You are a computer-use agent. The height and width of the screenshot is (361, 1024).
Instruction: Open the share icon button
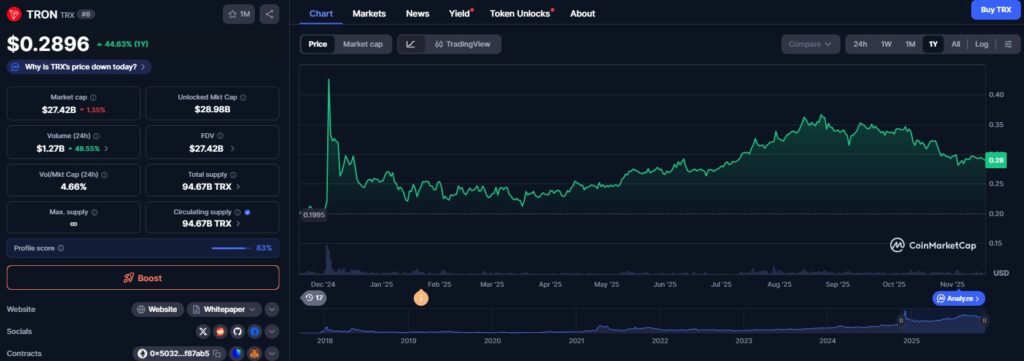(269, 14)
